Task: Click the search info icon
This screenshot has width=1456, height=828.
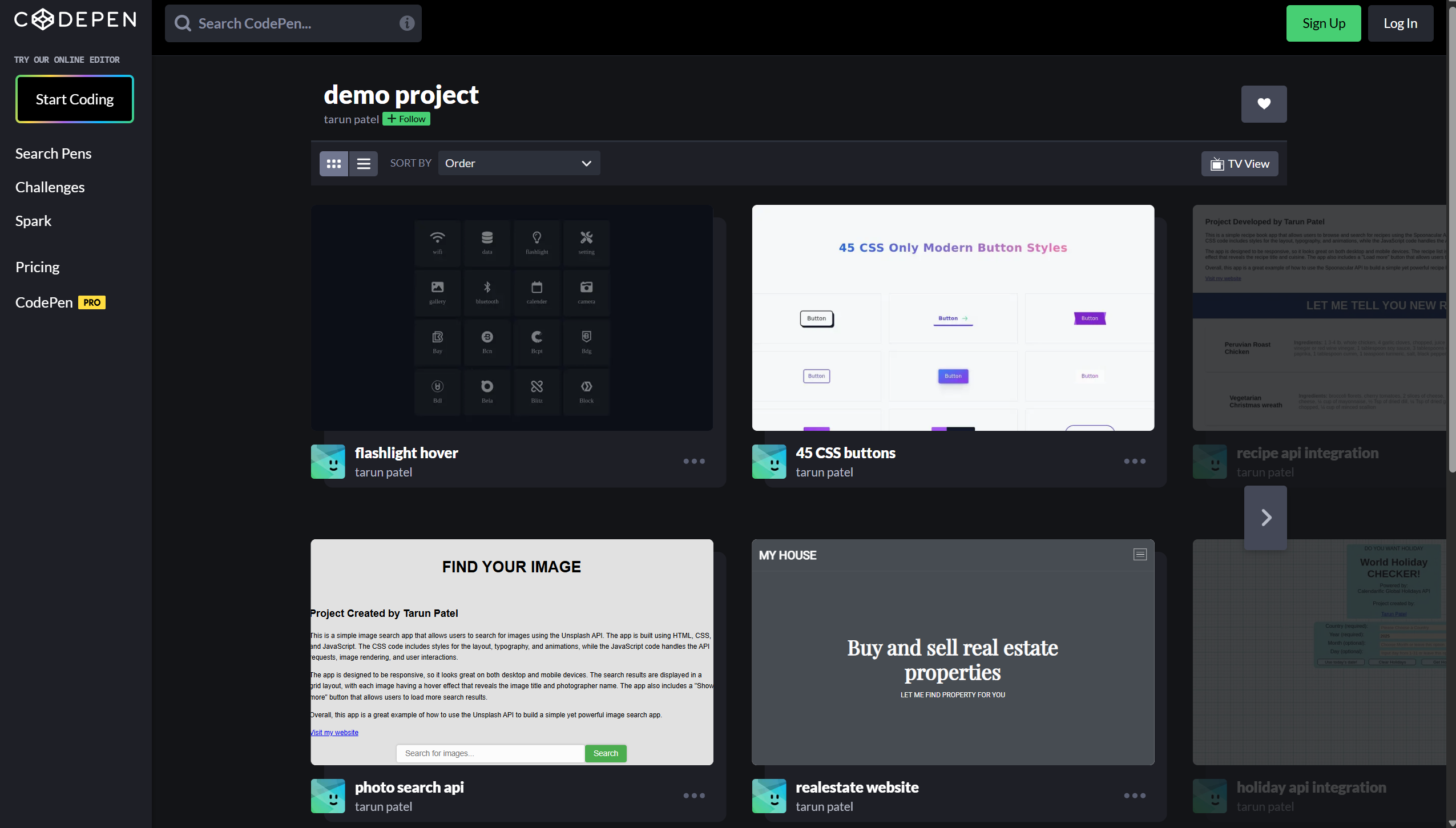Action: (406, 23)
